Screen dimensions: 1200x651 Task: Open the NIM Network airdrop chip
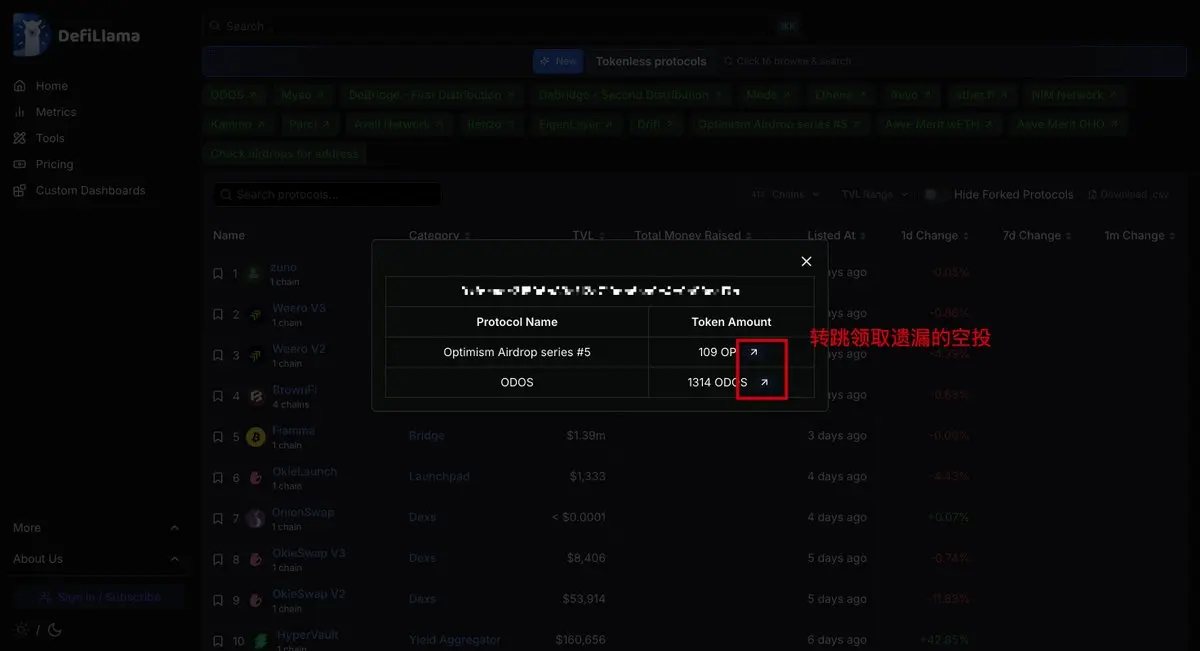(1074, 95)
